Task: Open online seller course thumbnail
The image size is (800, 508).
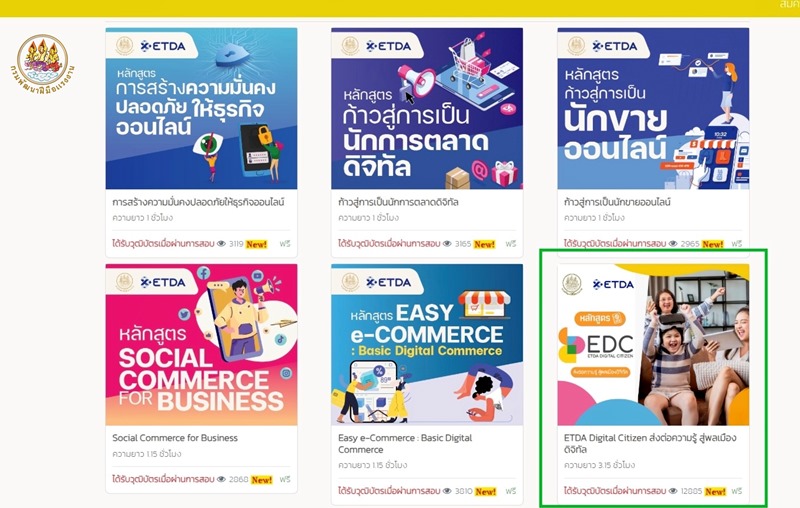Action: [x=653, y=108]
